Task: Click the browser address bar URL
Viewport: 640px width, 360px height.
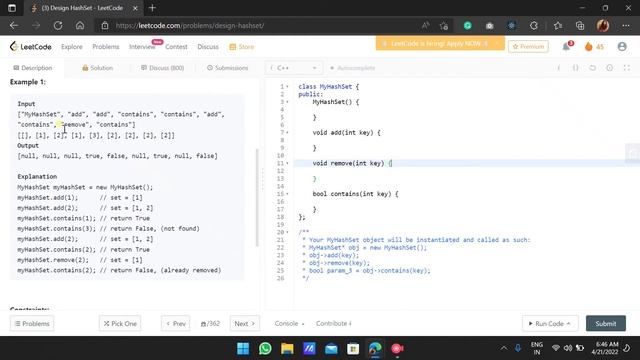Action: (x=190, y=25)
